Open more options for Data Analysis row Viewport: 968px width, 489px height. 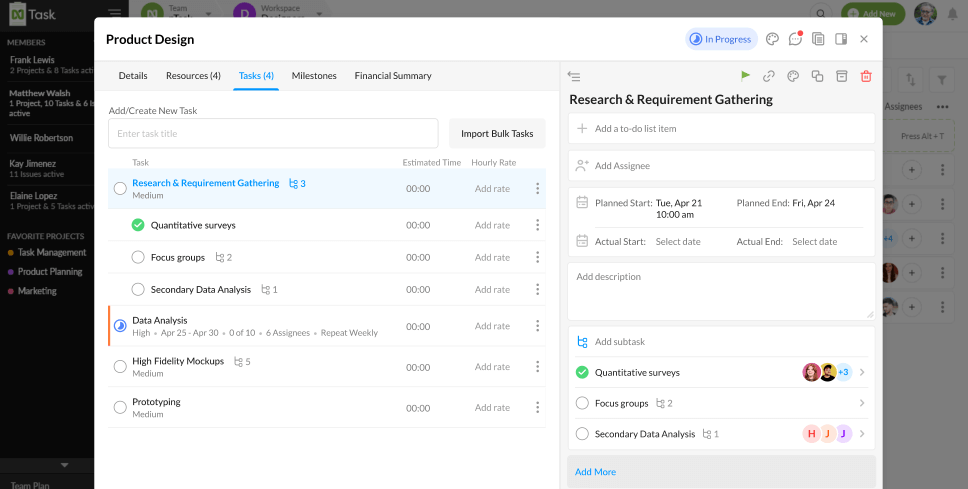[538, 325]
